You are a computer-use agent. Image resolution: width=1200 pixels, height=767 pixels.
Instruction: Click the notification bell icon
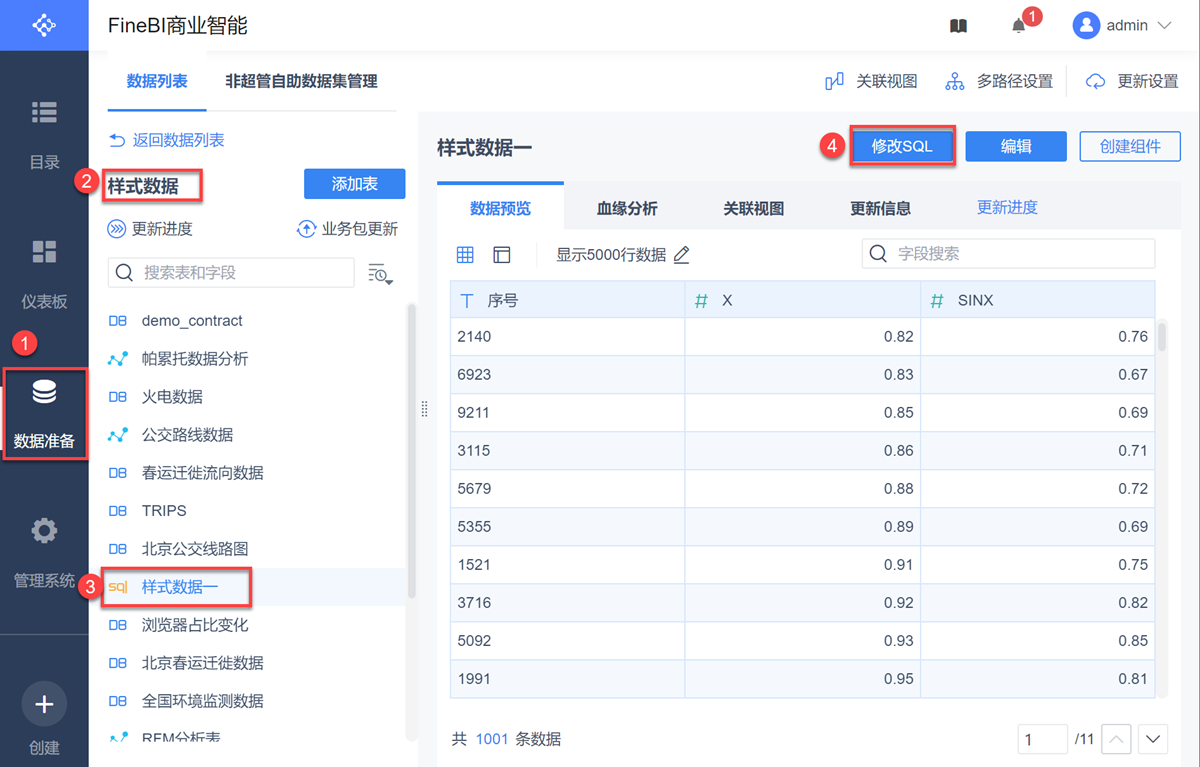(1019, 26)
